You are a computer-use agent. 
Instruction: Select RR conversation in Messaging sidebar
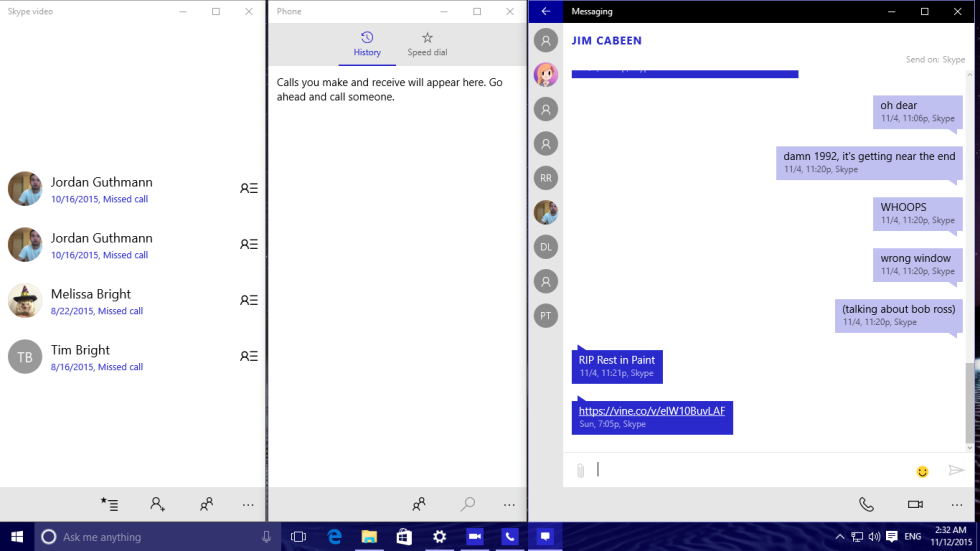pos(546,178)
